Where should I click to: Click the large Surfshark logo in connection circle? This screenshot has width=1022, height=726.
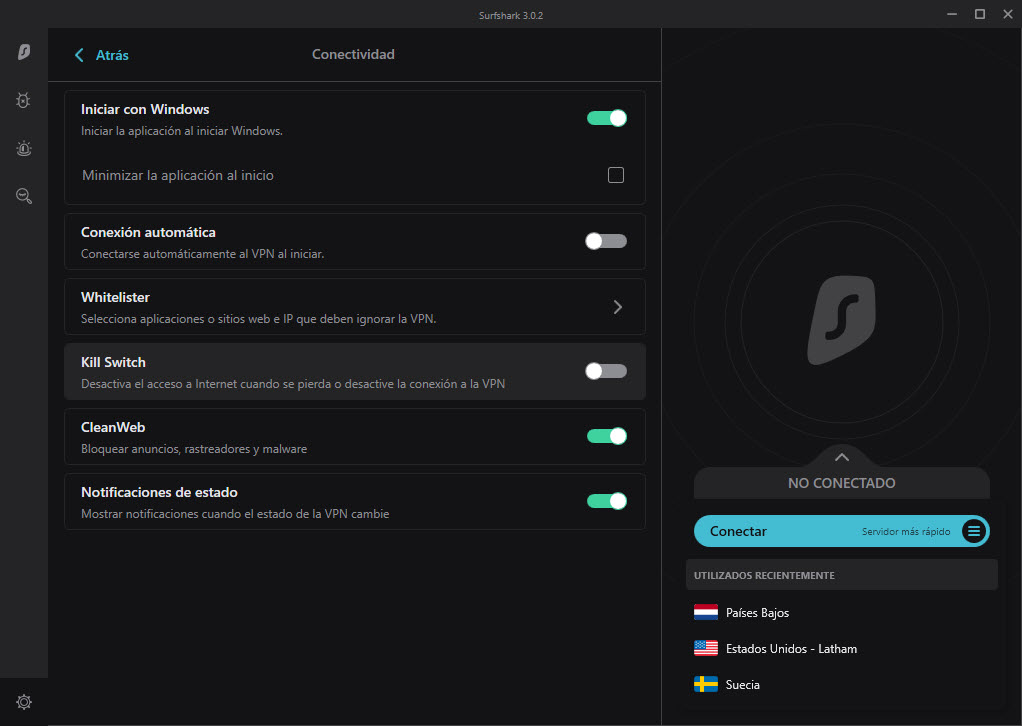pos(841,320)
